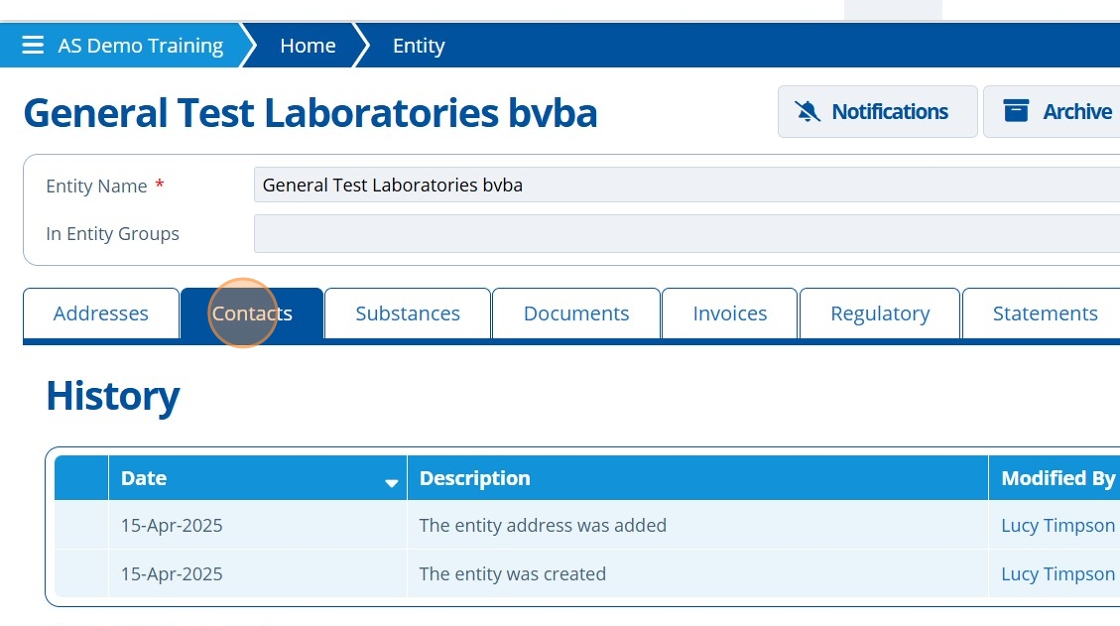Click the In Entity Groups field

(686, 234)
